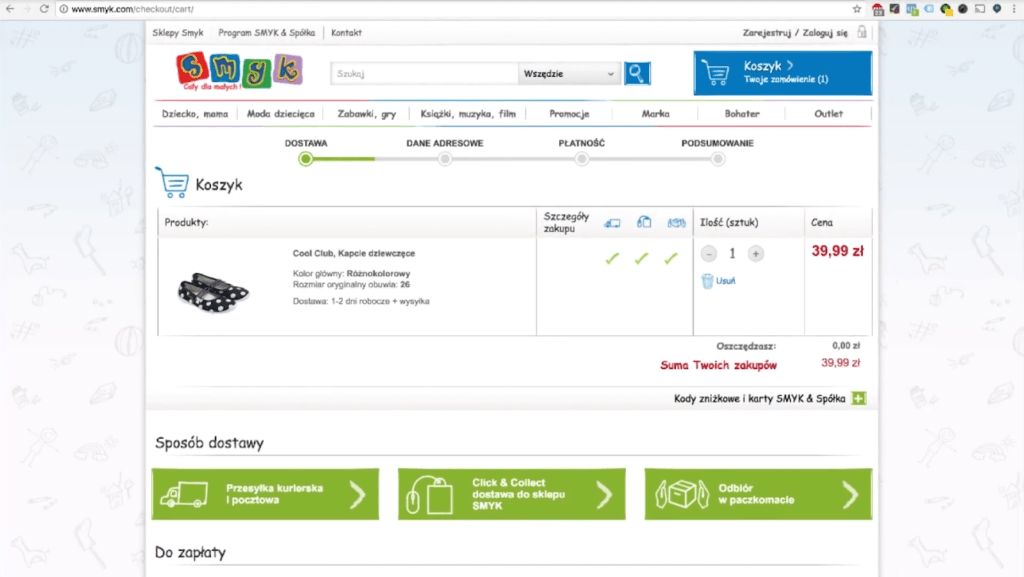The height and width of the screenshot is (577, 1024).
Task: Click the cart icon in blue Koszyk box
Action: coord(715,72)
